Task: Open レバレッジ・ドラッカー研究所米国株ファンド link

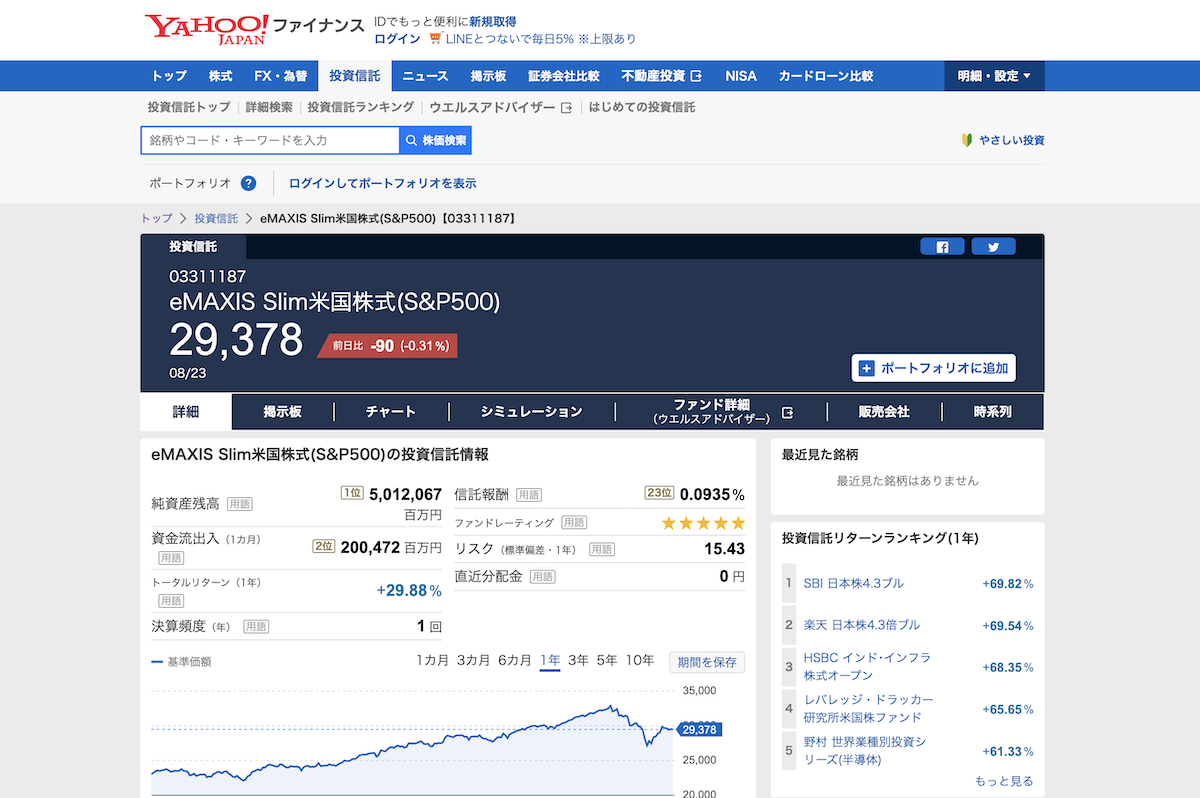Action: click(869, 709)
